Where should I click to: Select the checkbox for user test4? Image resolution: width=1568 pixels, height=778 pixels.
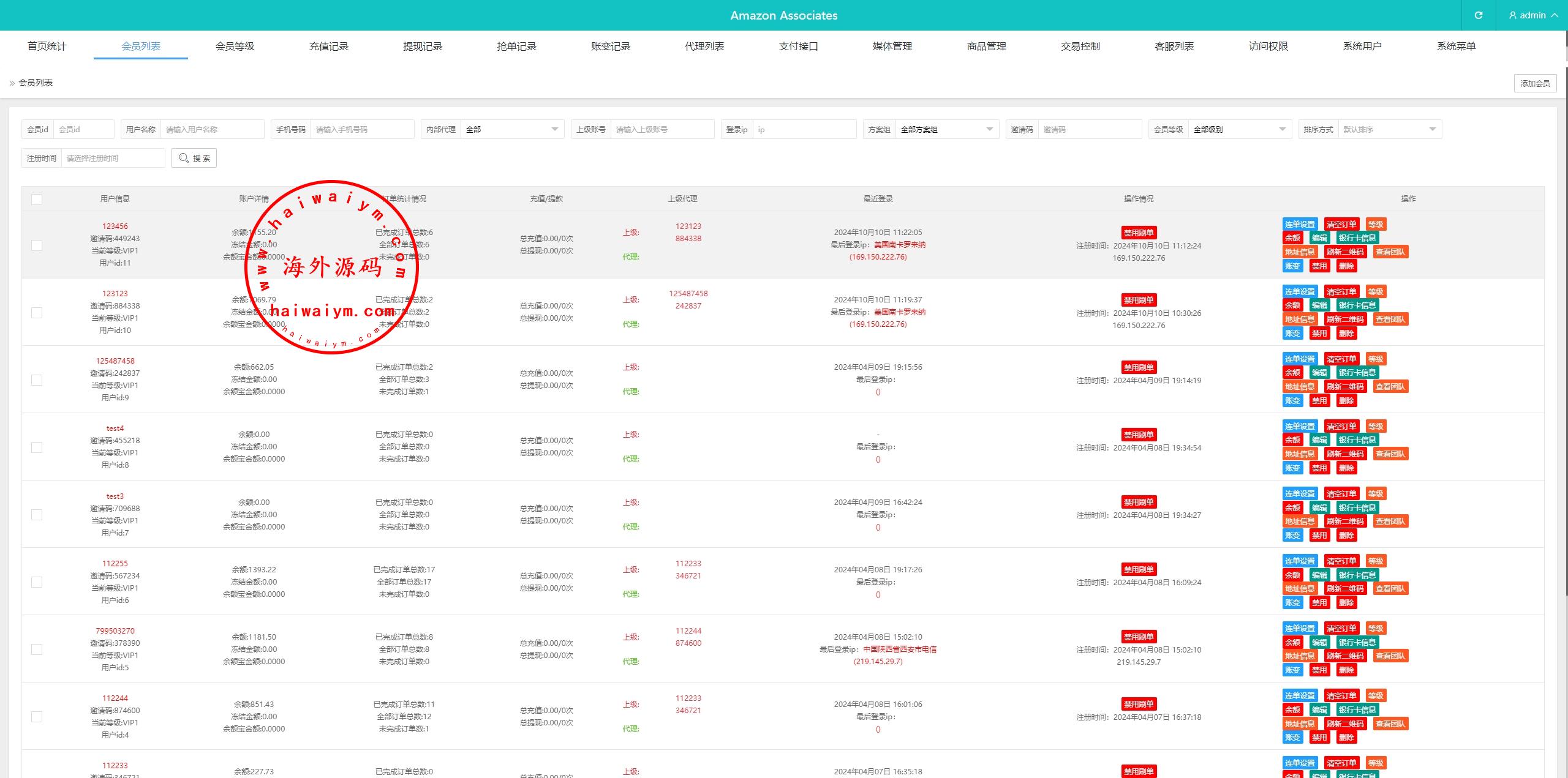pos(37,447)
